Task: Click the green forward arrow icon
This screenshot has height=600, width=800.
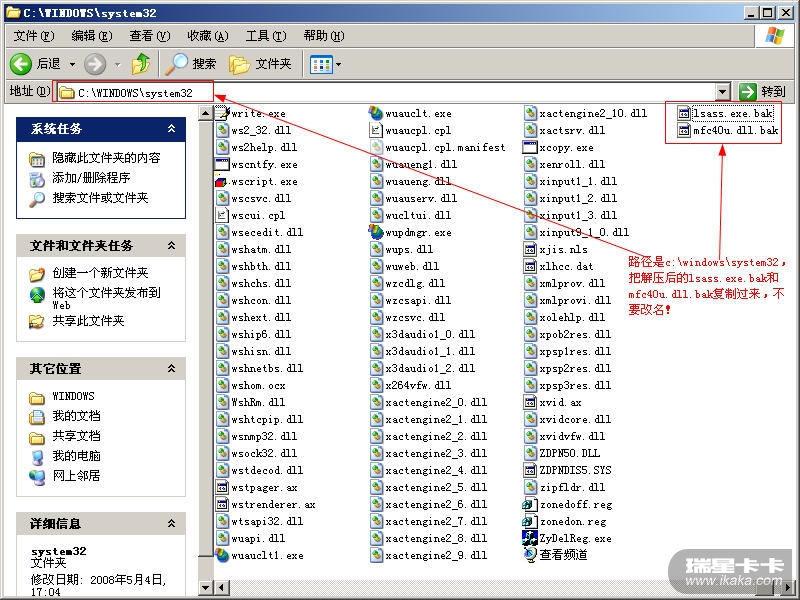Action: click(95, 64)
